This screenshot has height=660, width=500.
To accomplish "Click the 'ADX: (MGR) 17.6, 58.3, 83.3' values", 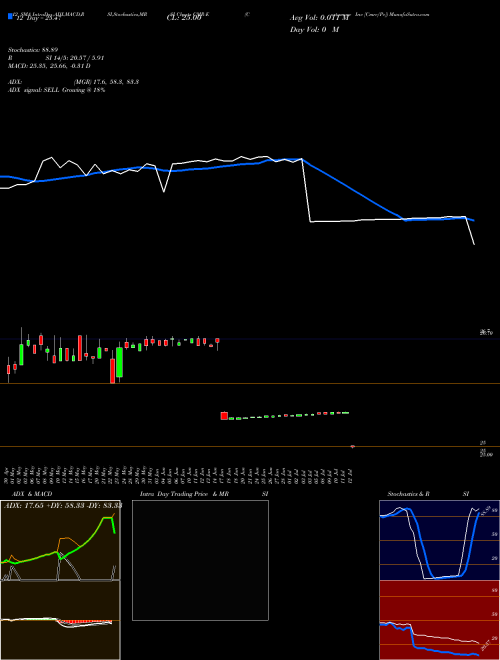I will point(73,82).
